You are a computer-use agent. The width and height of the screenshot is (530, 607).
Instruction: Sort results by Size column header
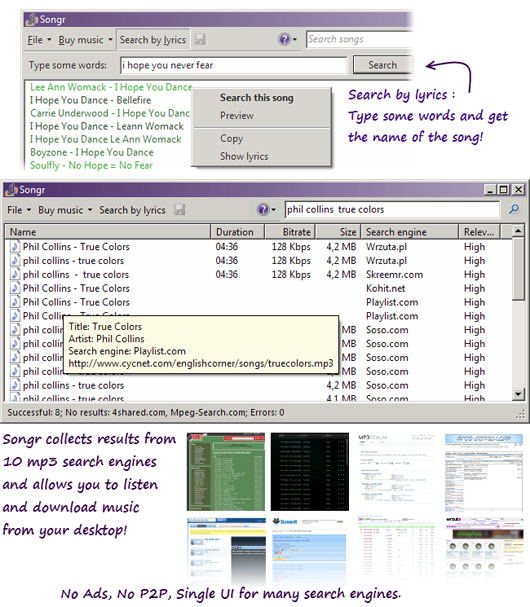(338, 232)
